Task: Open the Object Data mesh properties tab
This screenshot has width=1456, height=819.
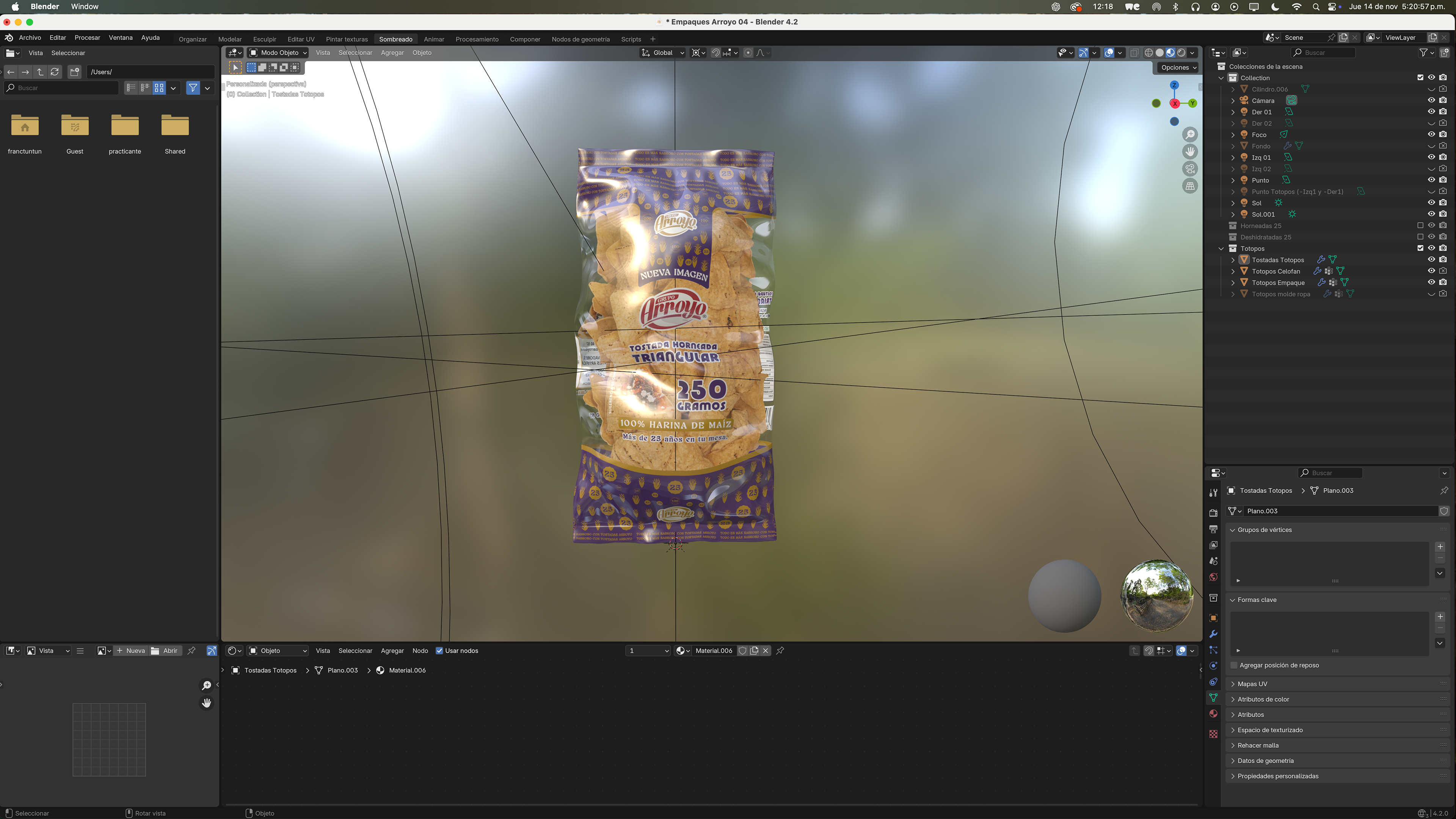Action: [1213, 698]
